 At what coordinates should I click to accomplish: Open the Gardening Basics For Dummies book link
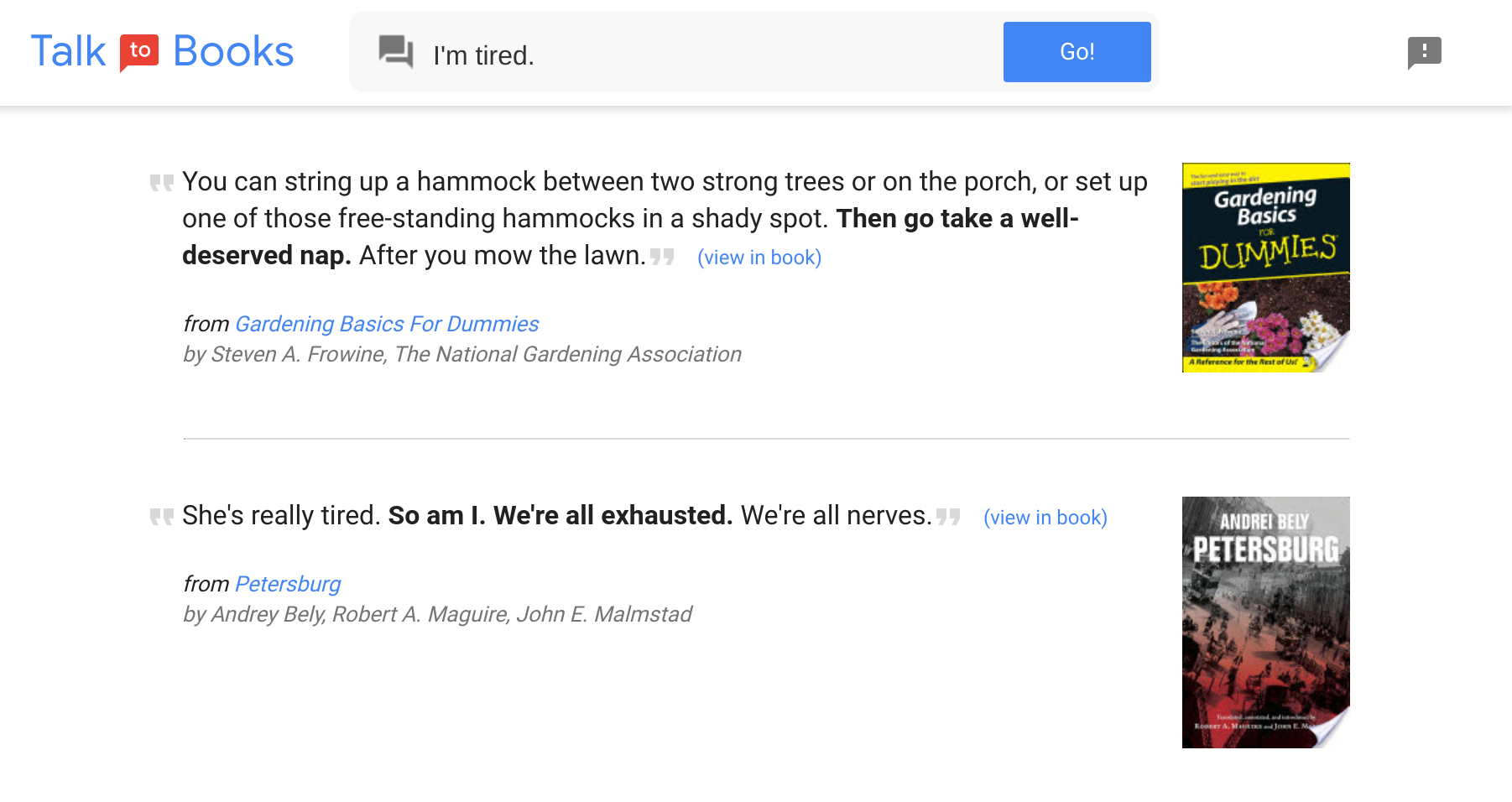pyautogui.click(x=387, y=324)
